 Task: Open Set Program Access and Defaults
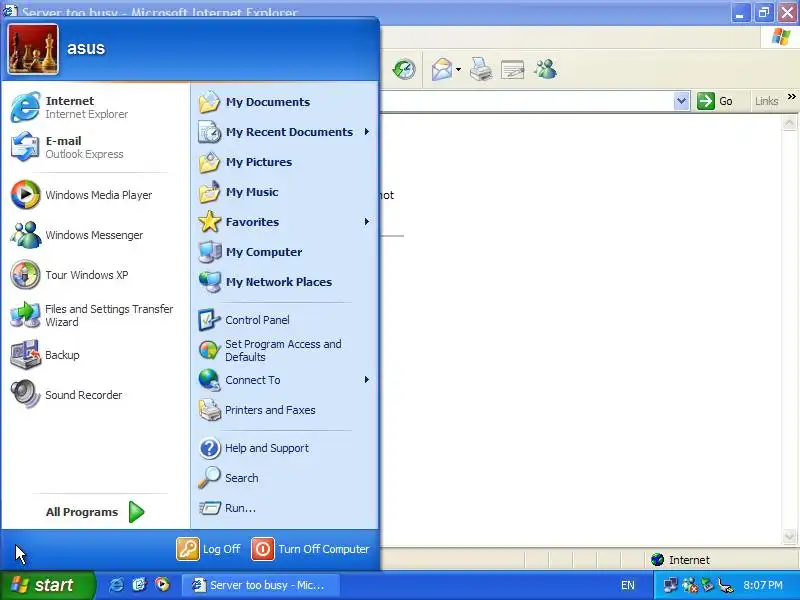pyautogui.click(x=284, y=350)
